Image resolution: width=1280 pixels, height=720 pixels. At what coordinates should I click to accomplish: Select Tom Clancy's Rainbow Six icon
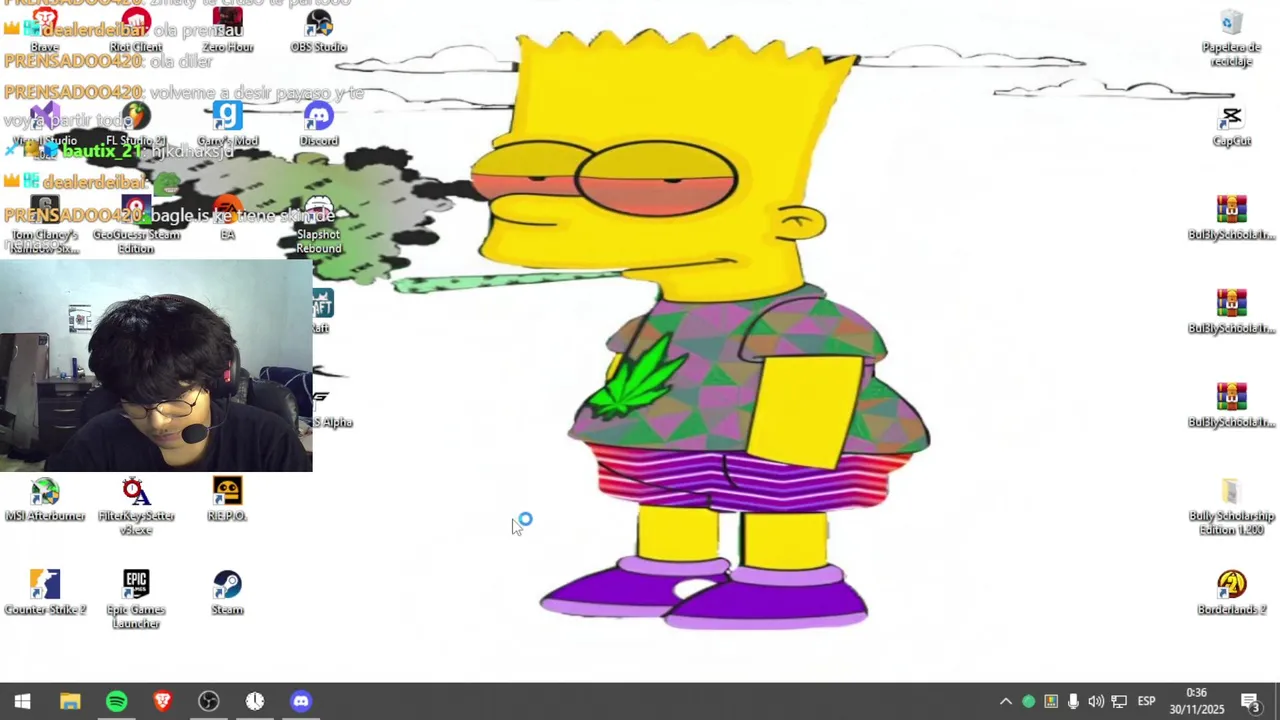[x=45, y=222]
